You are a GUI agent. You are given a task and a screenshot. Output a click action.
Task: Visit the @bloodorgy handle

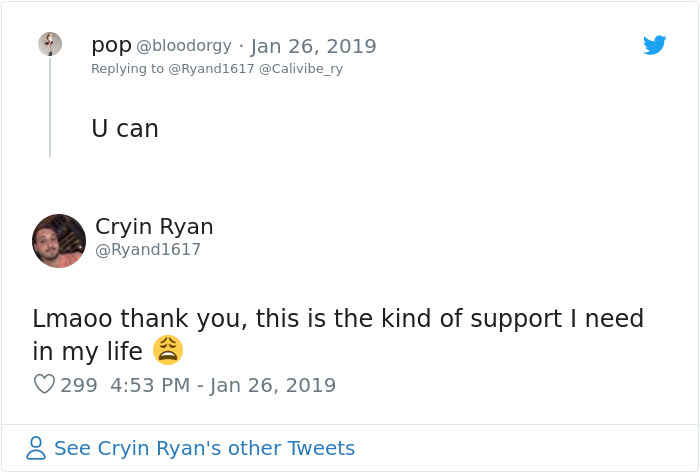coord(183,46)
